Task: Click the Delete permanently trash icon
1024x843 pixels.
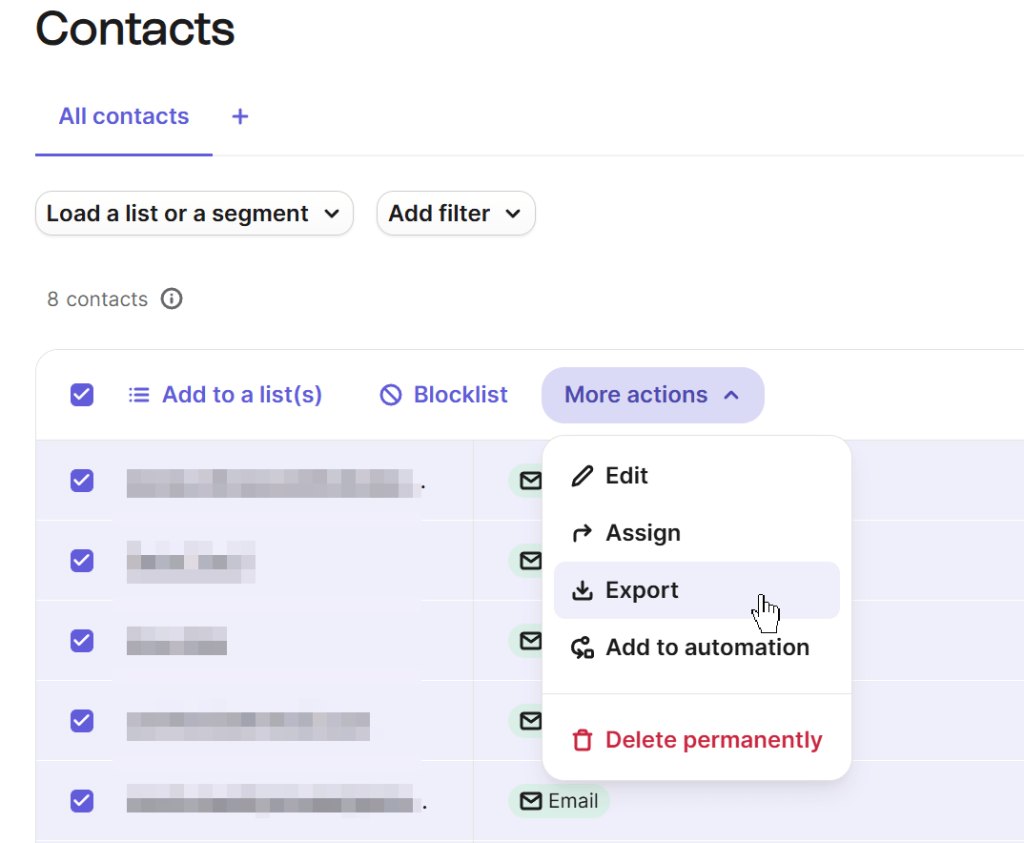Action: tap(581, 740)
